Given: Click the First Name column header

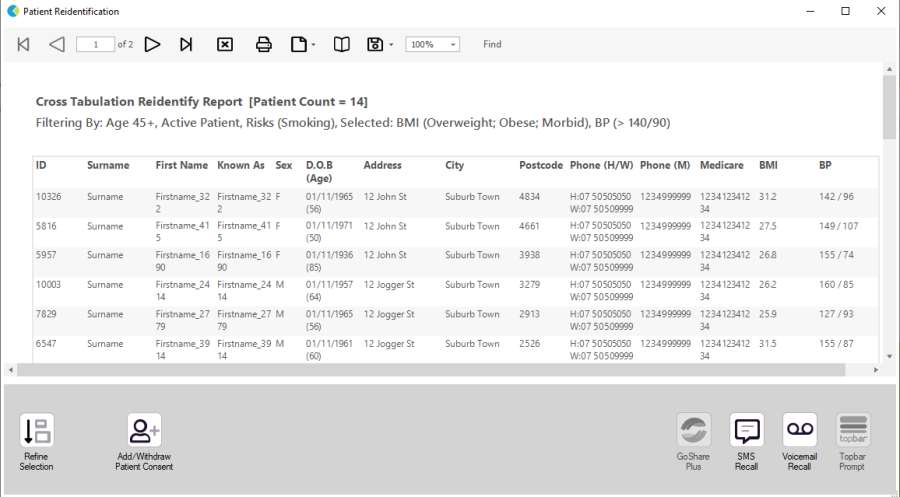Looking at the screenshot, I should 181,165.
